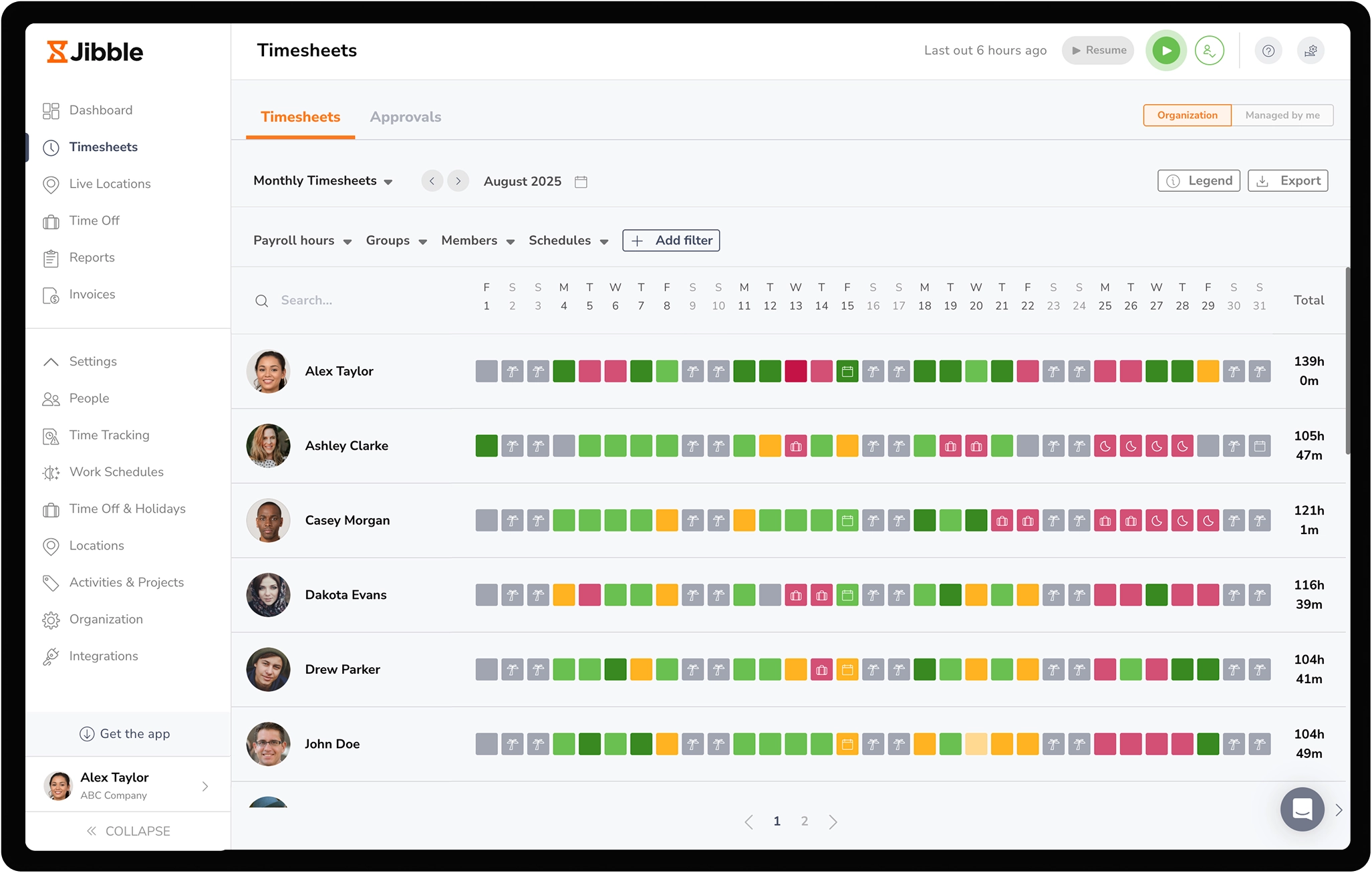Image resolution: width=1372 pixels, height=873 pixels.
Task: Open the help question mark icon
Action: tap(1268, 51)
